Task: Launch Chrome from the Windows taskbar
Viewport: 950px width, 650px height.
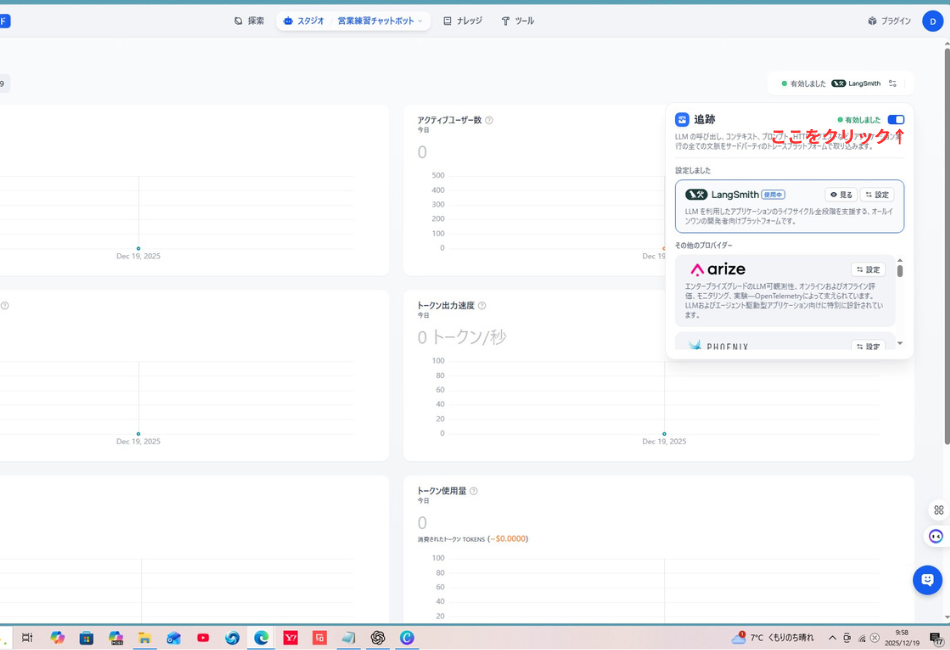Action: tap(261, 637)
